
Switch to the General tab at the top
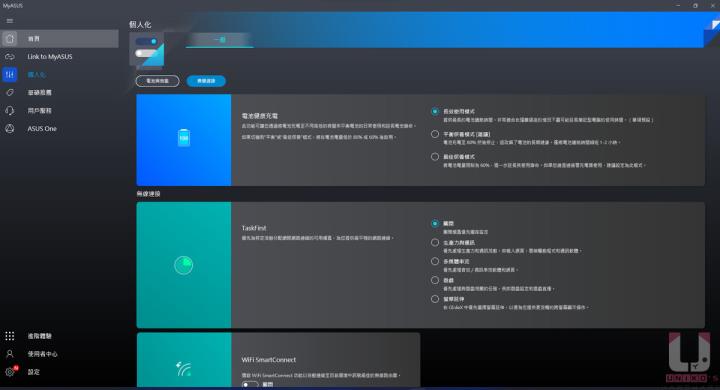219,40
